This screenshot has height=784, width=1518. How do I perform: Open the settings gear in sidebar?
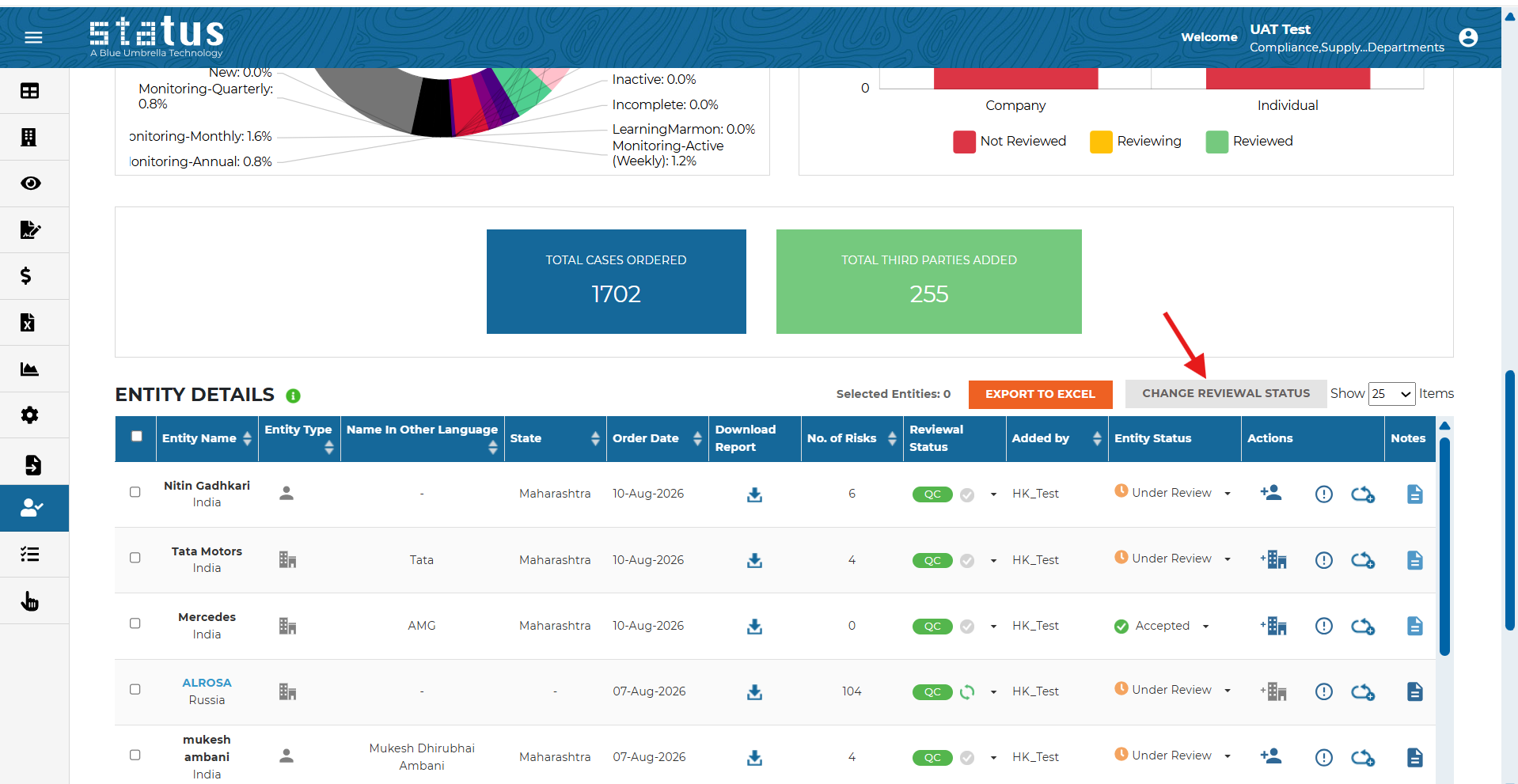click(x=30, y=415)
